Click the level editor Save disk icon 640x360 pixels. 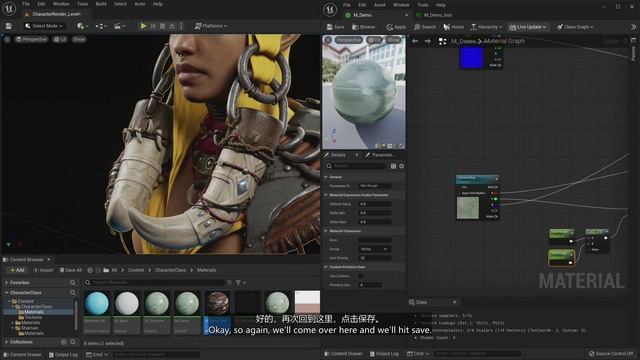pyautogui.click(x=9, y=26)
